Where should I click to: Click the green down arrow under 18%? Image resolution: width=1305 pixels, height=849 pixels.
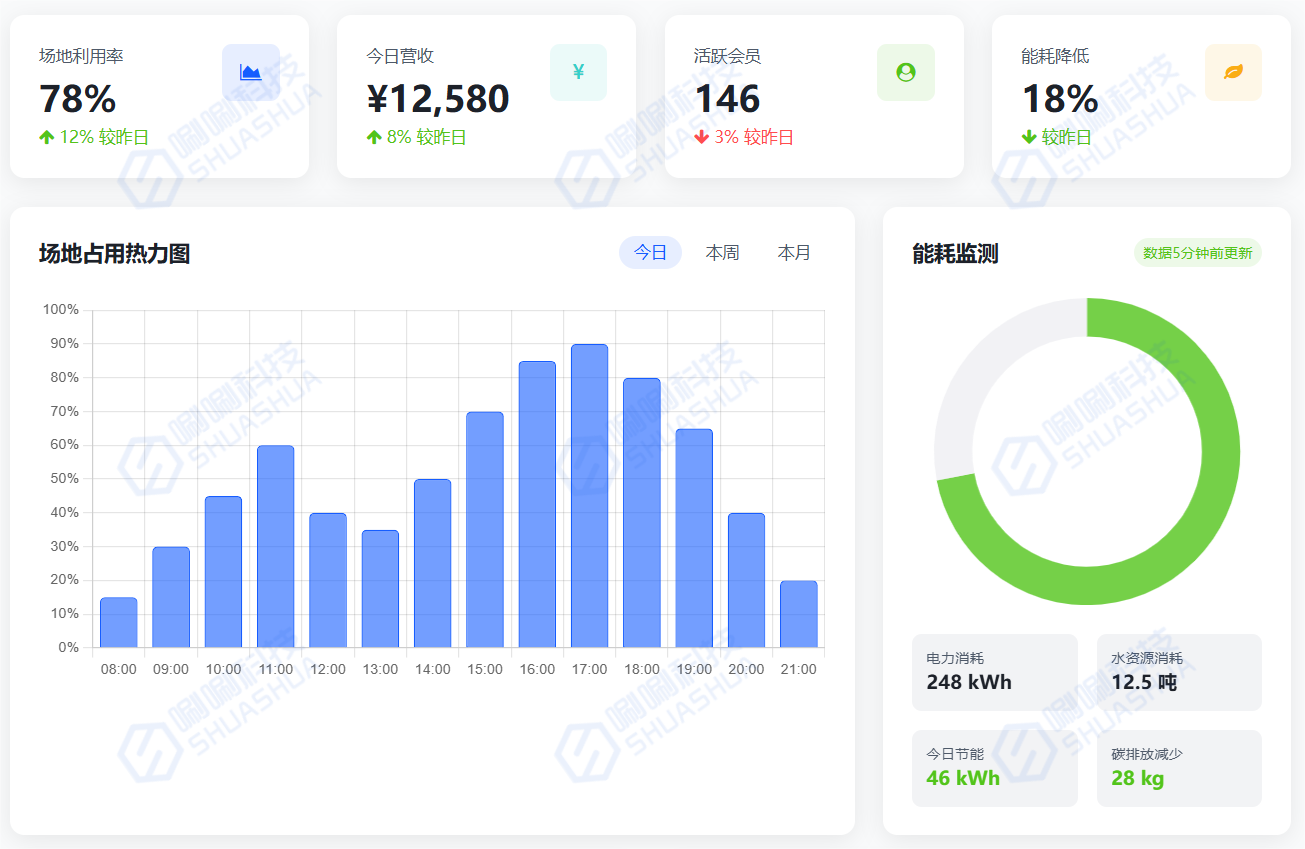click(1029, 138)
